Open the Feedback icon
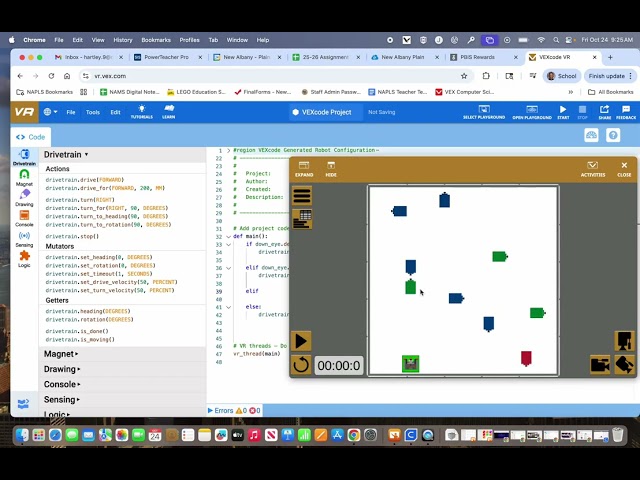Viewport: 640px width, 480px height. tap(626, 112)
